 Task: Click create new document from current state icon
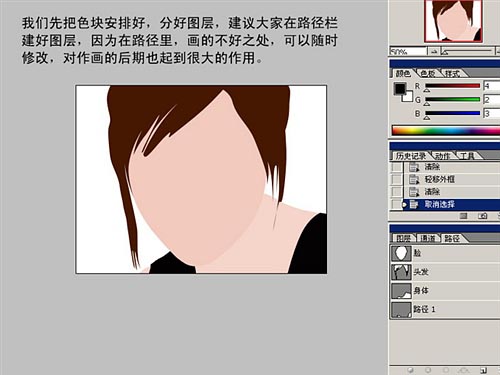[x=463, y=216]
